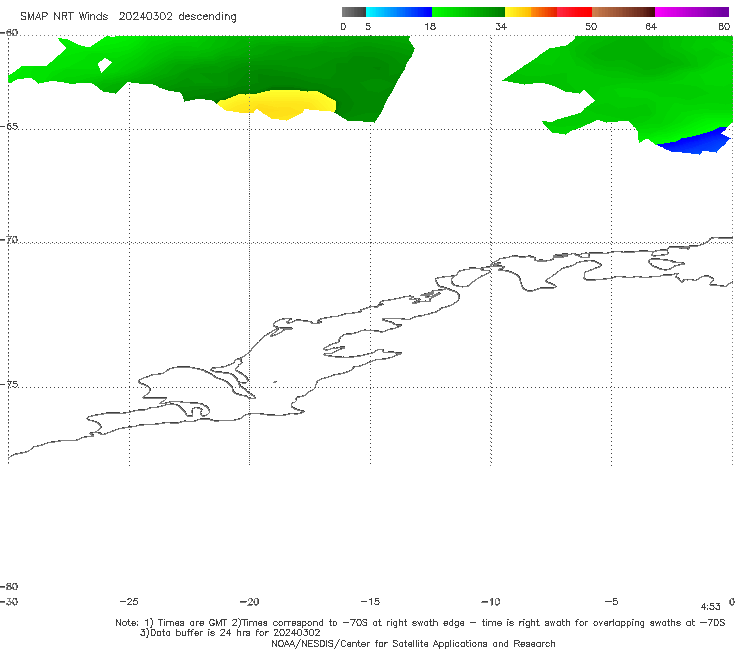Click the latitude label '-65'
Viewport: 740px width, 650px height.
[9, 127]
